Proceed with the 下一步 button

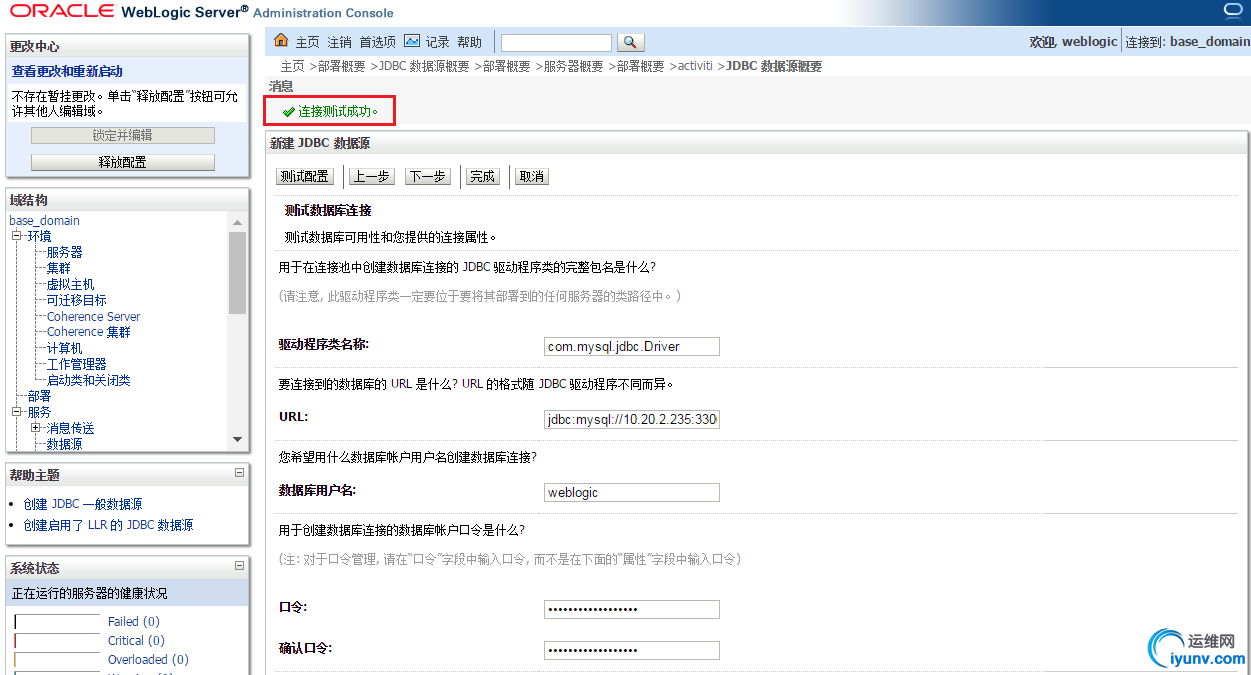click(x=427, y=176)
